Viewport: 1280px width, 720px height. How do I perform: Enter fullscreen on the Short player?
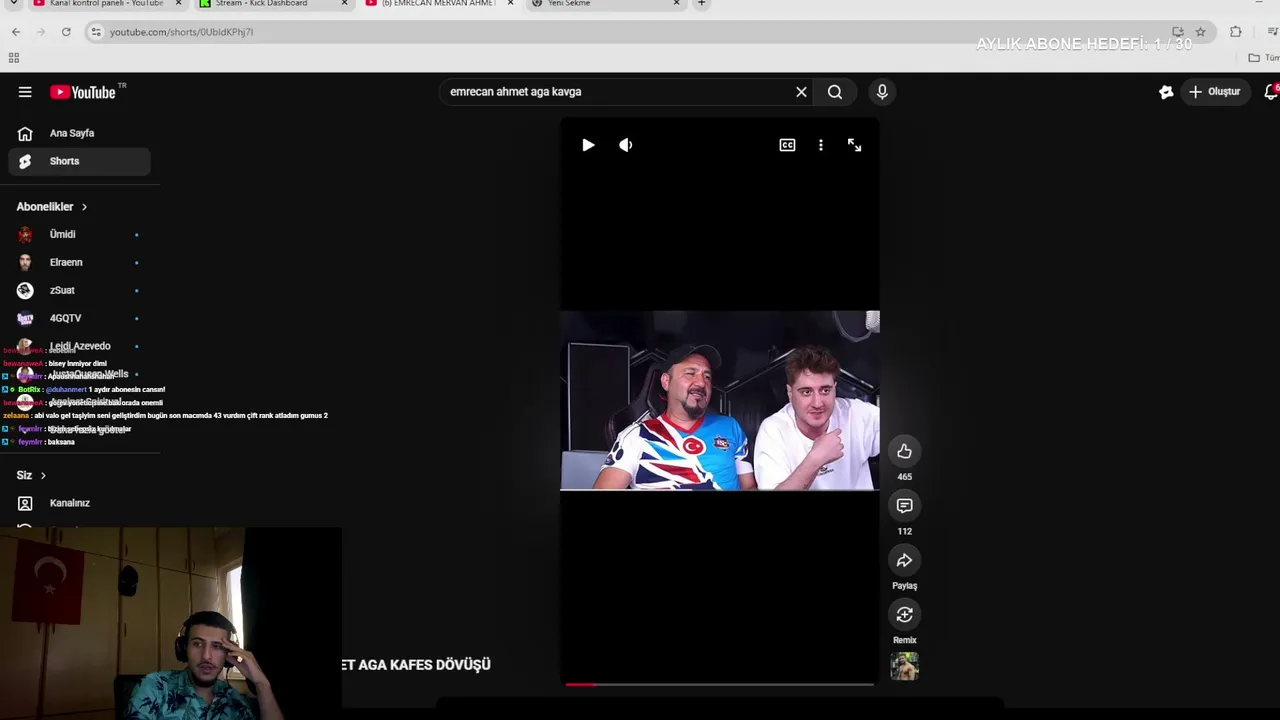click(854, 145)
